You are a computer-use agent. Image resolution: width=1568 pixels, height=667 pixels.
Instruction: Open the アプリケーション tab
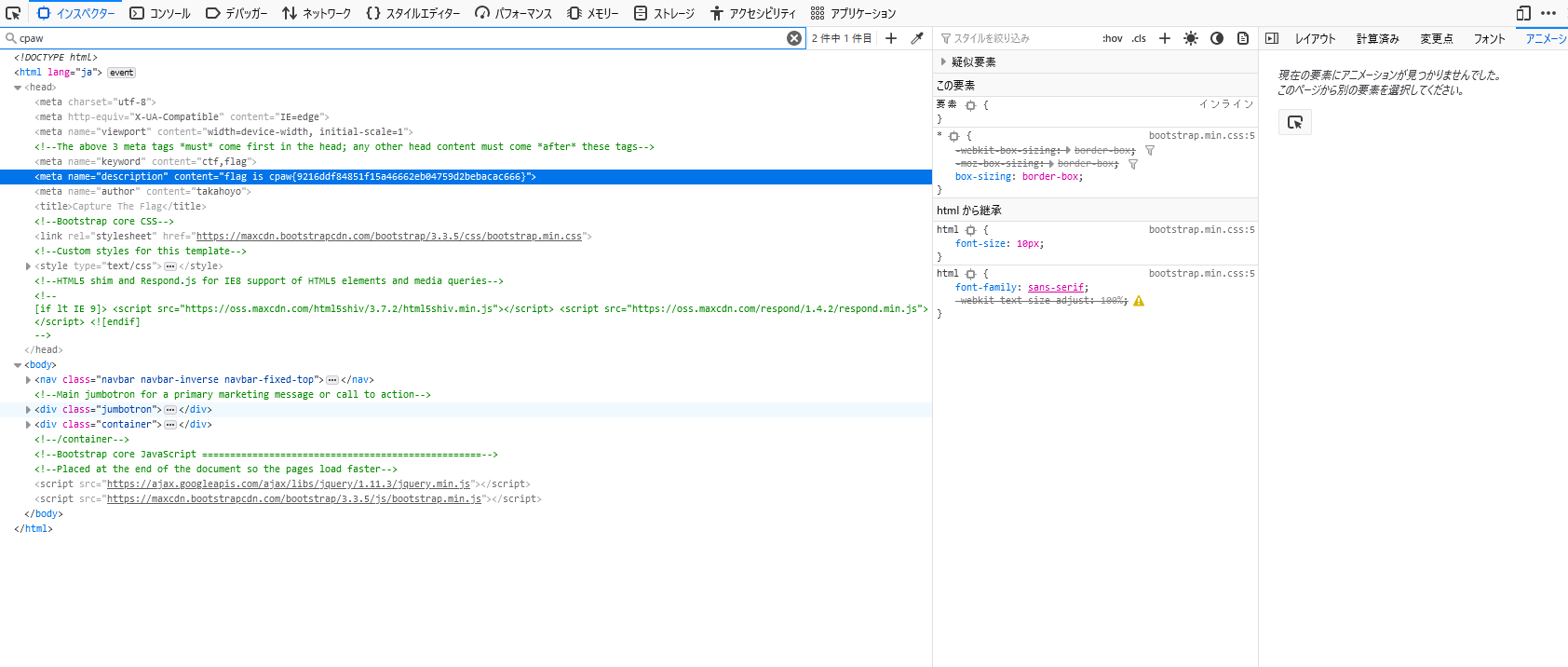coord(853,13)
